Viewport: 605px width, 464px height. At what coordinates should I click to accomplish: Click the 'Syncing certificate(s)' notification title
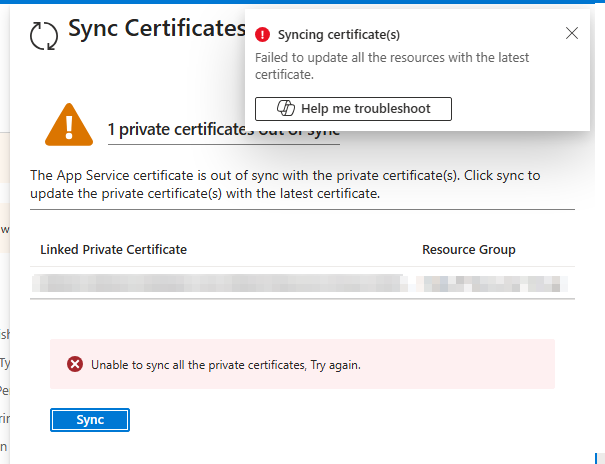(338, 35)
